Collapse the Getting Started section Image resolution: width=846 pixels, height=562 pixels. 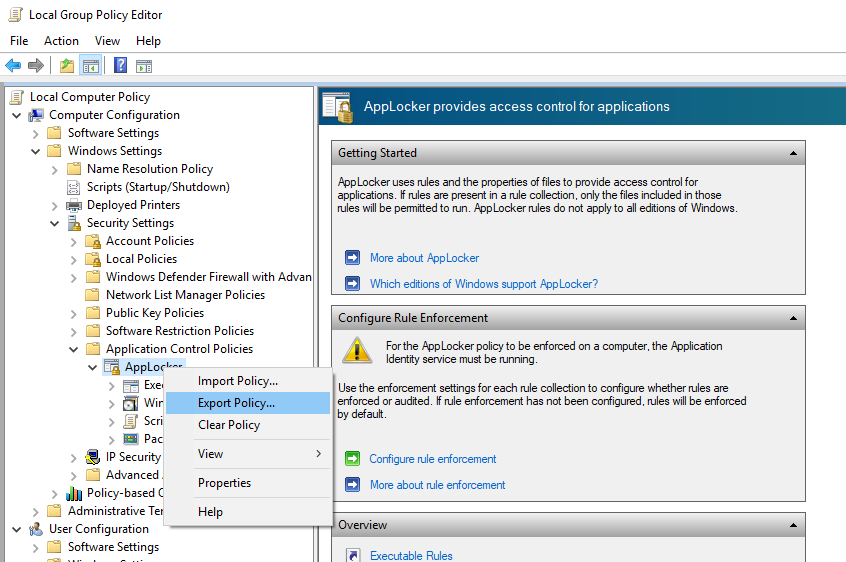[x=793, y=153]
